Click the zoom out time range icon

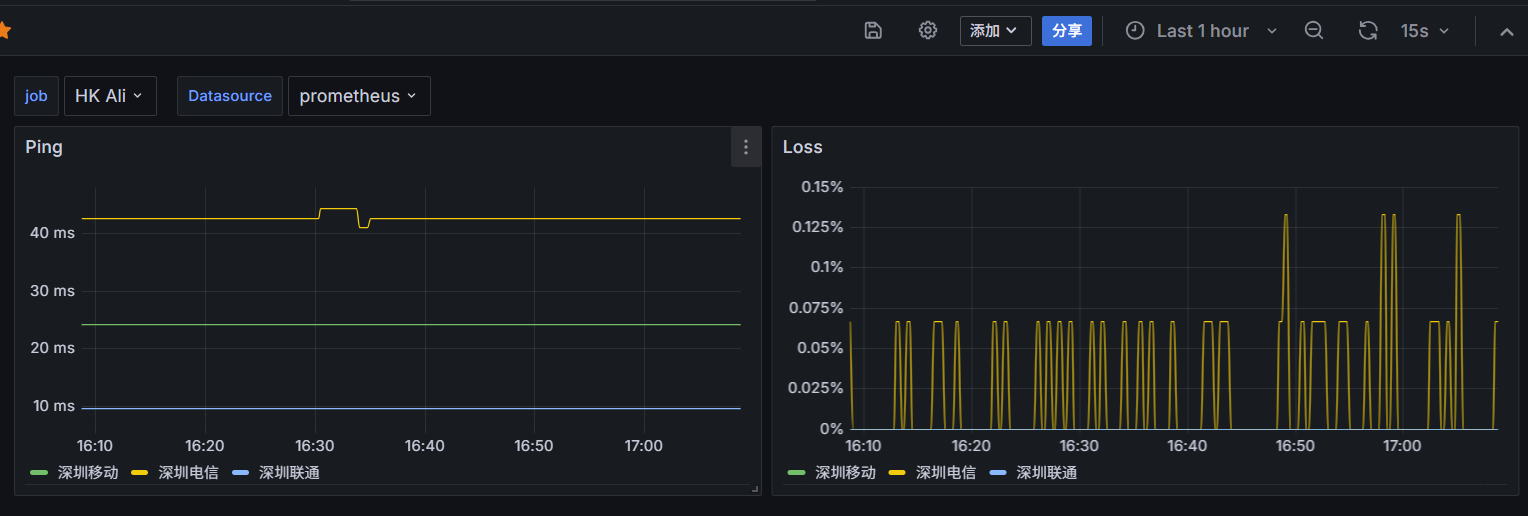1314,31
